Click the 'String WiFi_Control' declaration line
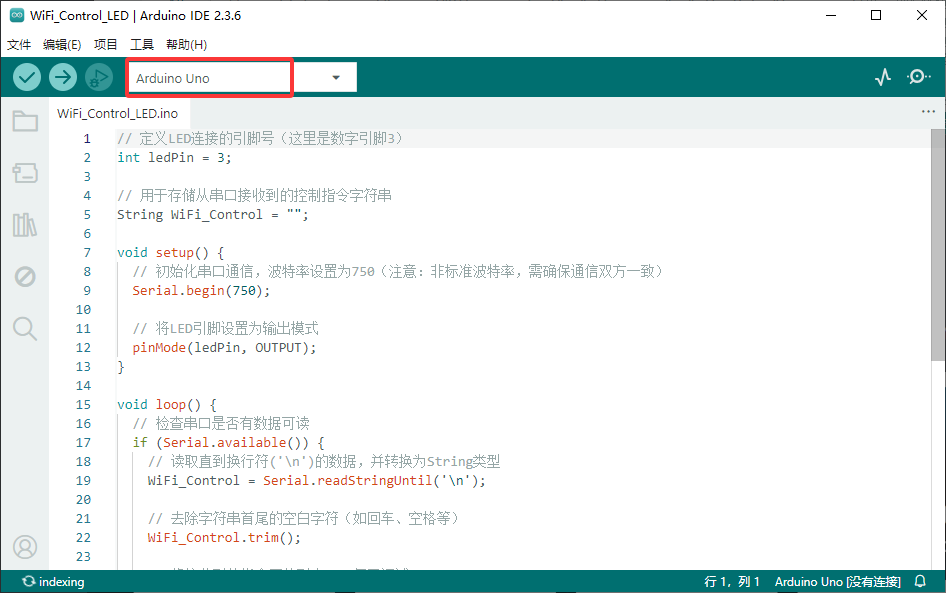 click(213, 215)
